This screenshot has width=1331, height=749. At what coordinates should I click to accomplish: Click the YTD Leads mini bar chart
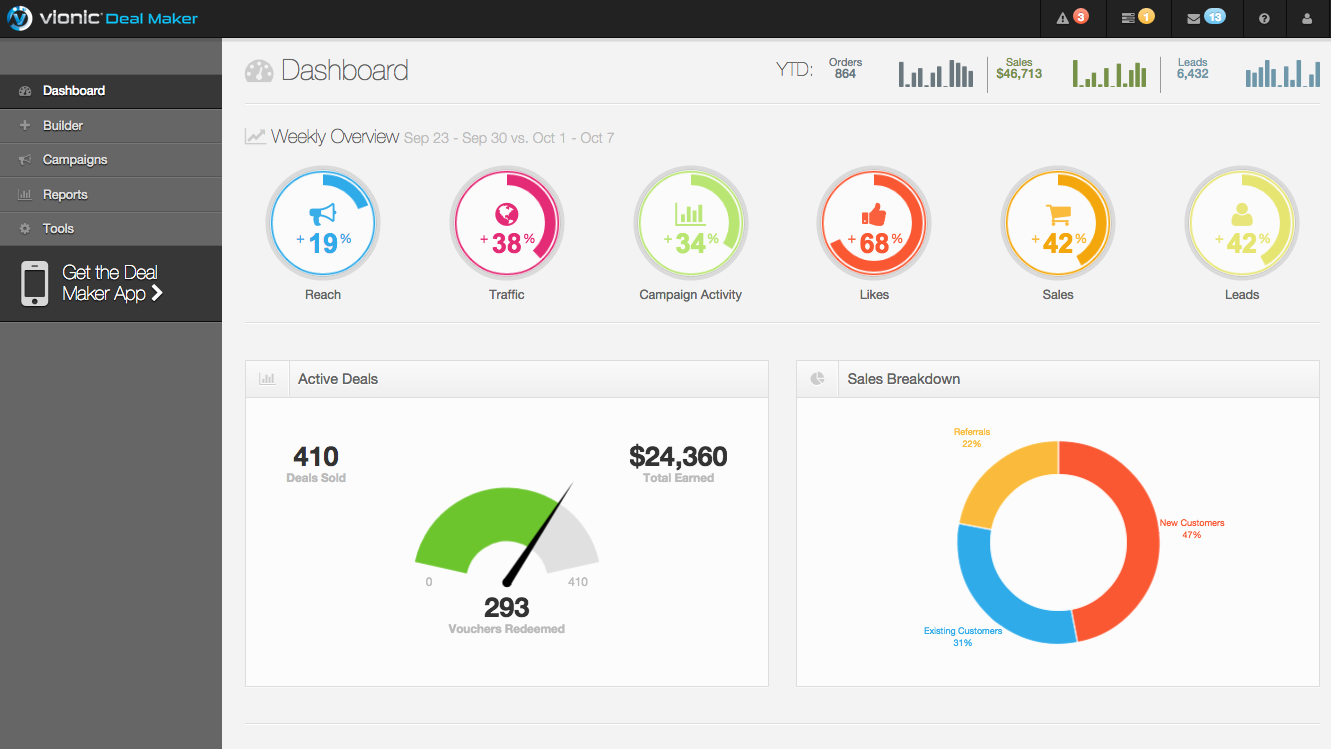(1282, 74)
